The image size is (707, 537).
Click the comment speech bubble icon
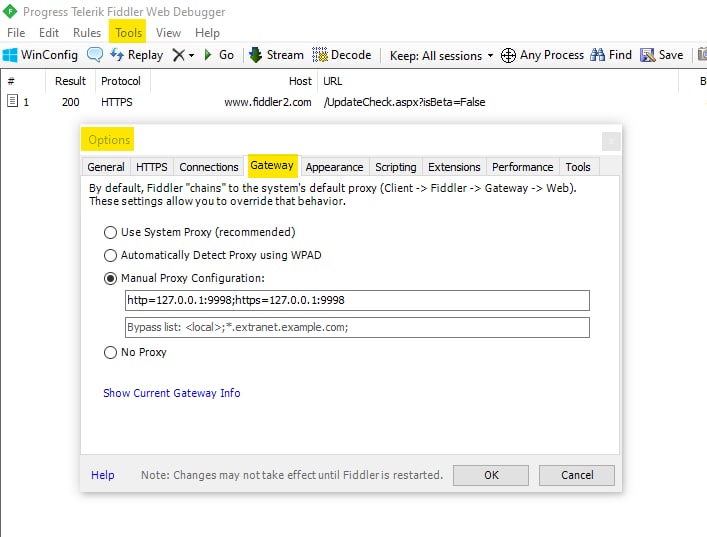click(x=95, y=55)
